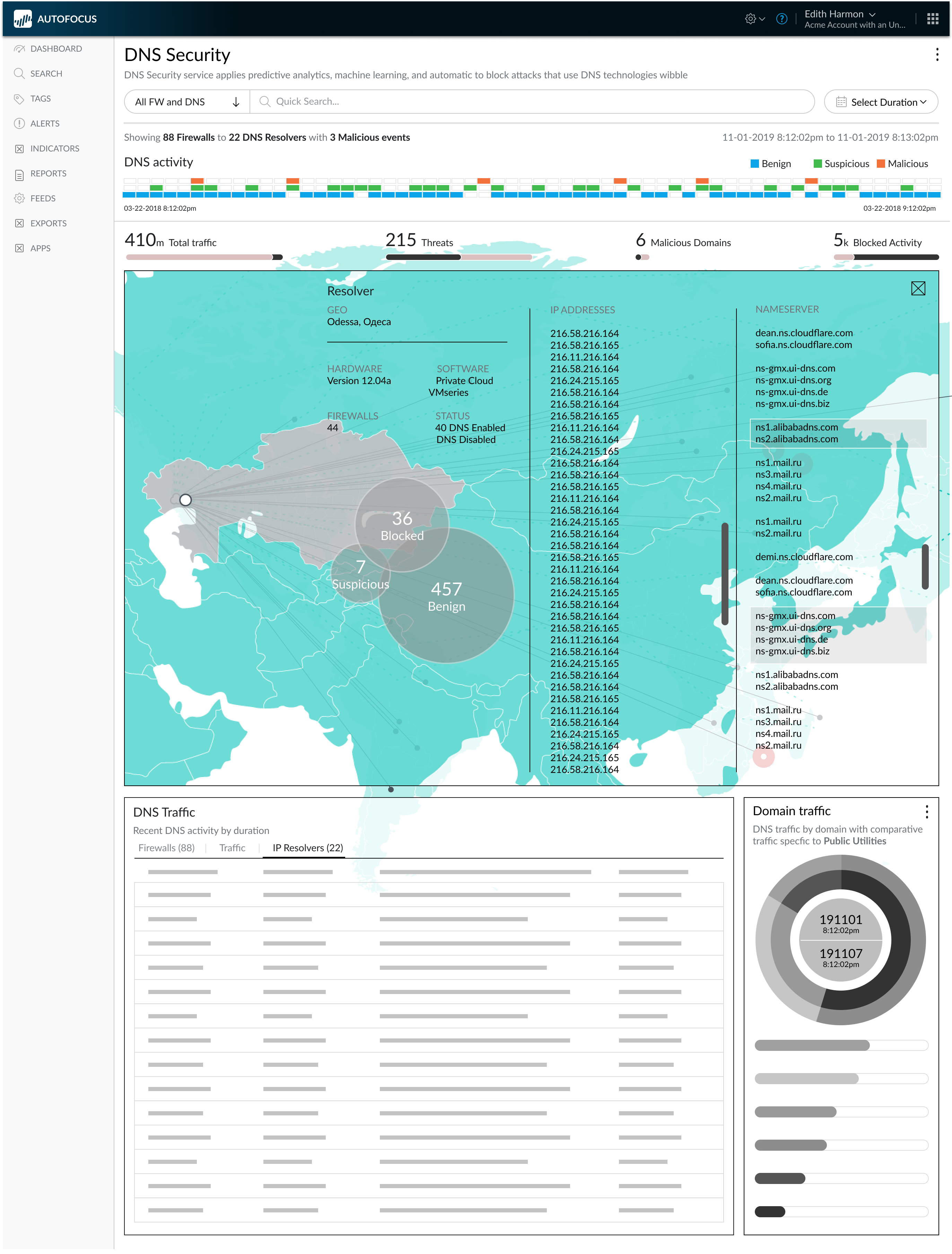The image size is (952, 1254).
Task: Click the Apps sidebar icon
Action: click(x=19, y=248)
